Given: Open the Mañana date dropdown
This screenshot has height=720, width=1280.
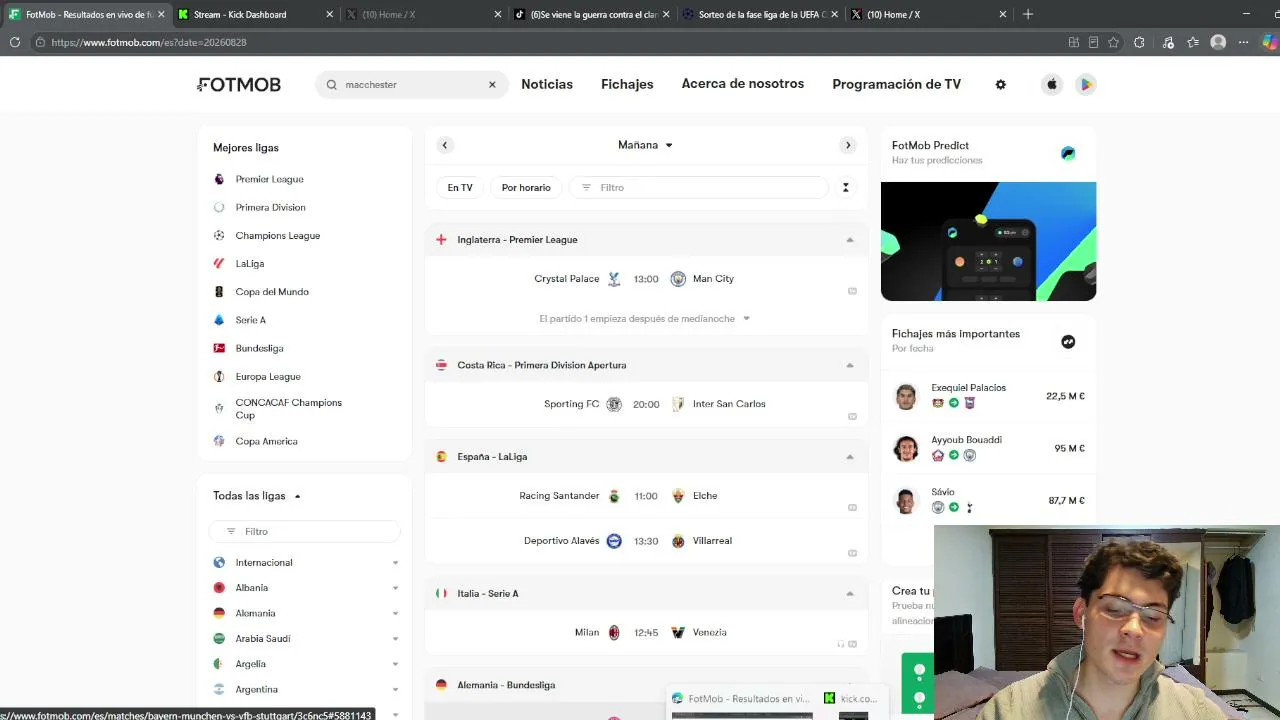Looking at the screenshot, I should pyautogui.click(x=645, y=145).
